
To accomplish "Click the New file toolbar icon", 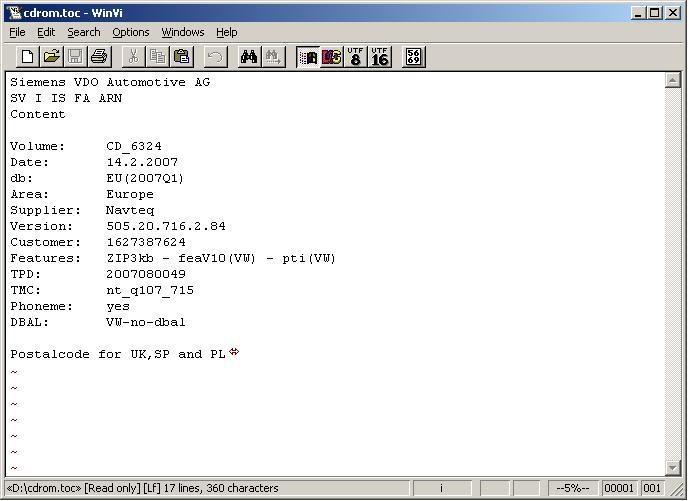I will click(x=27, y=57).
